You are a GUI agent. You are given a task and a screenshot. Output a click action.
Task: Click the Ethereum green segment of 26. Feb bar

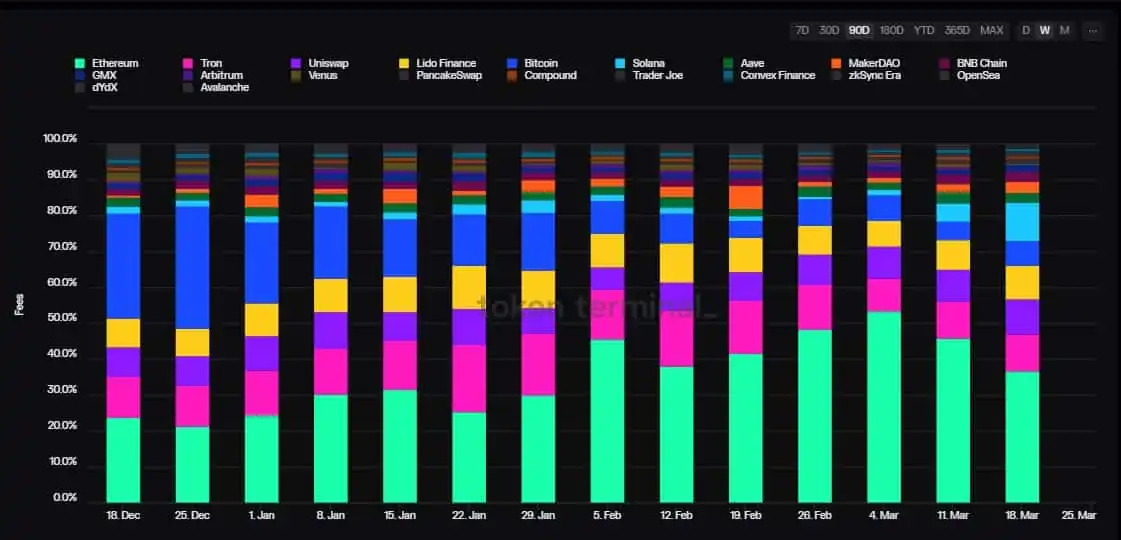(x=815, y=416)
